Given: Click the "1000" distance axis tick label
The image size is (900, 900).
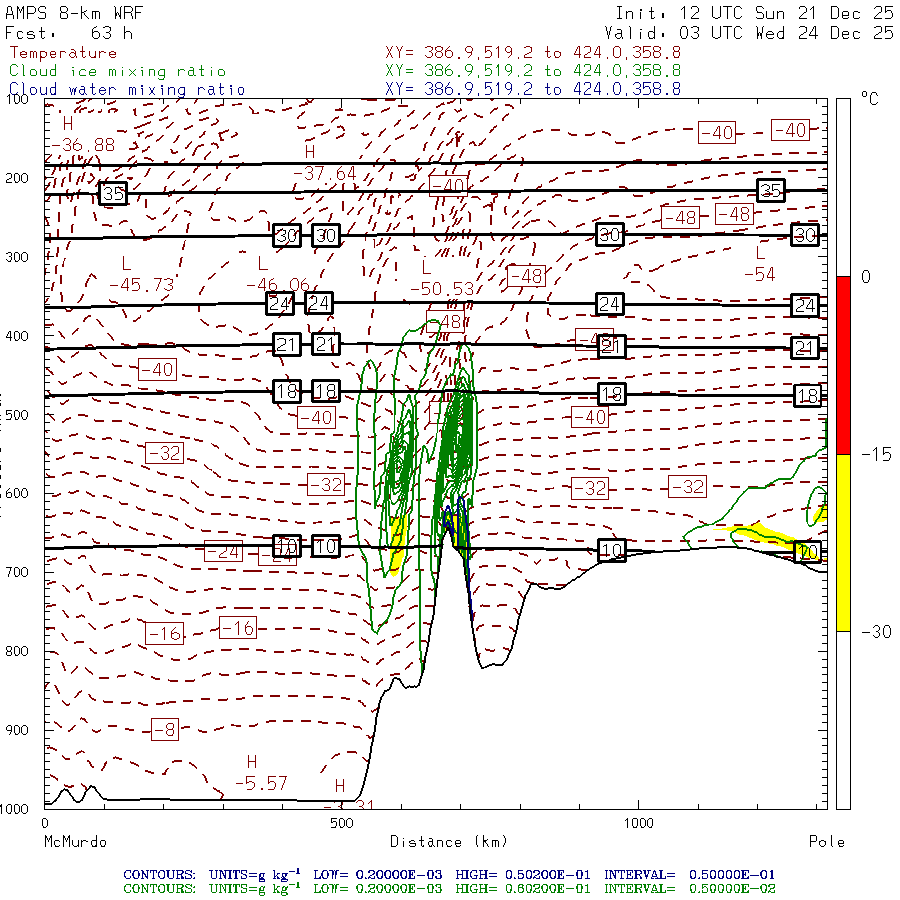Looking at the screenshot, I should click(638, 823).
